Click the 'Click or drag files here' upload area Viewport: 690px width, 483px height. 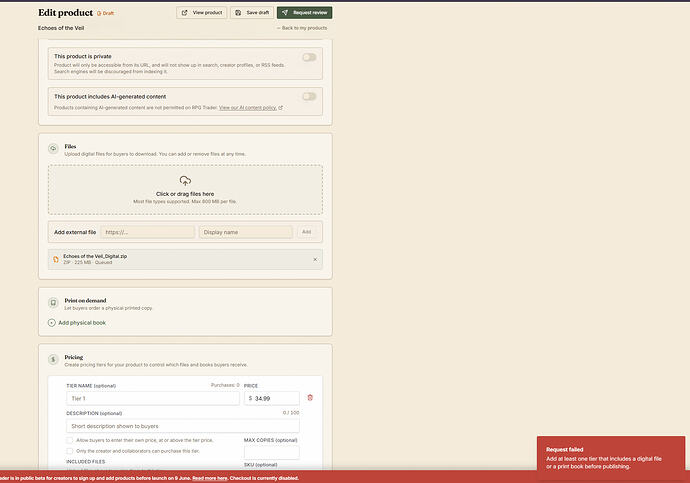tap(185, 190)
